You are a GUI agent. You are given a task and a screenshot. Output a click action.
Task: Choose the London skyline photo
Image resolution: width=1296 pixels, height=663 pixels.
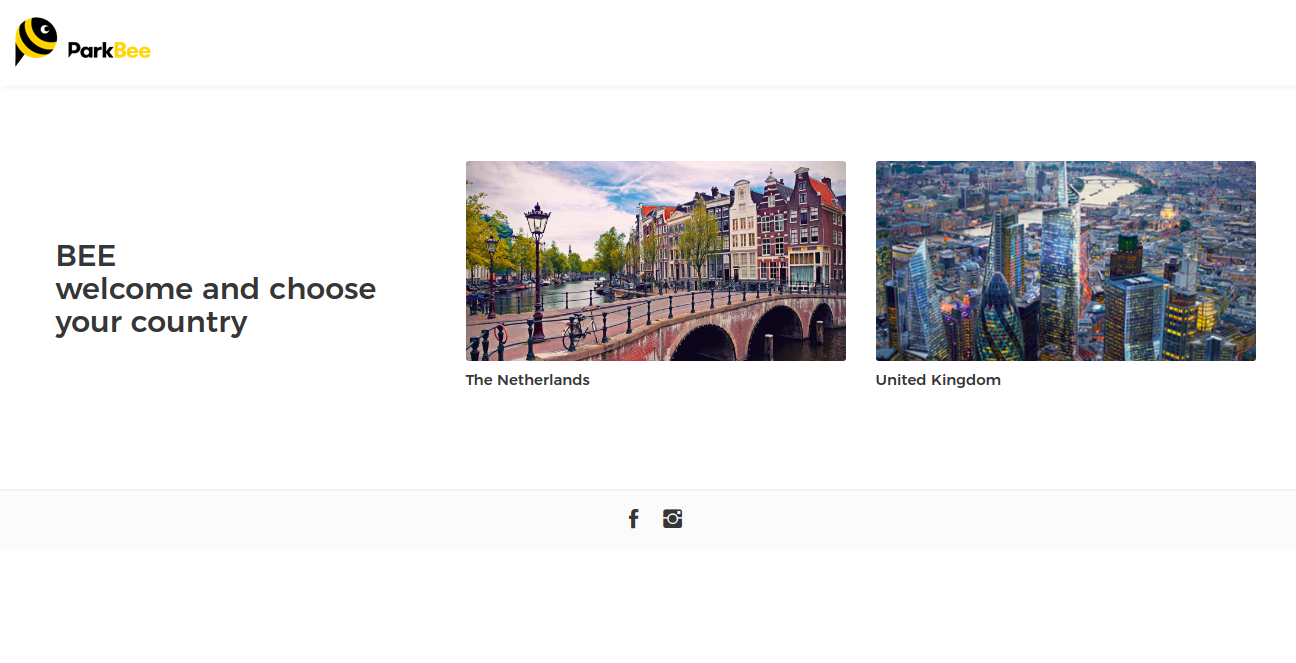(x=1066, y=261)
